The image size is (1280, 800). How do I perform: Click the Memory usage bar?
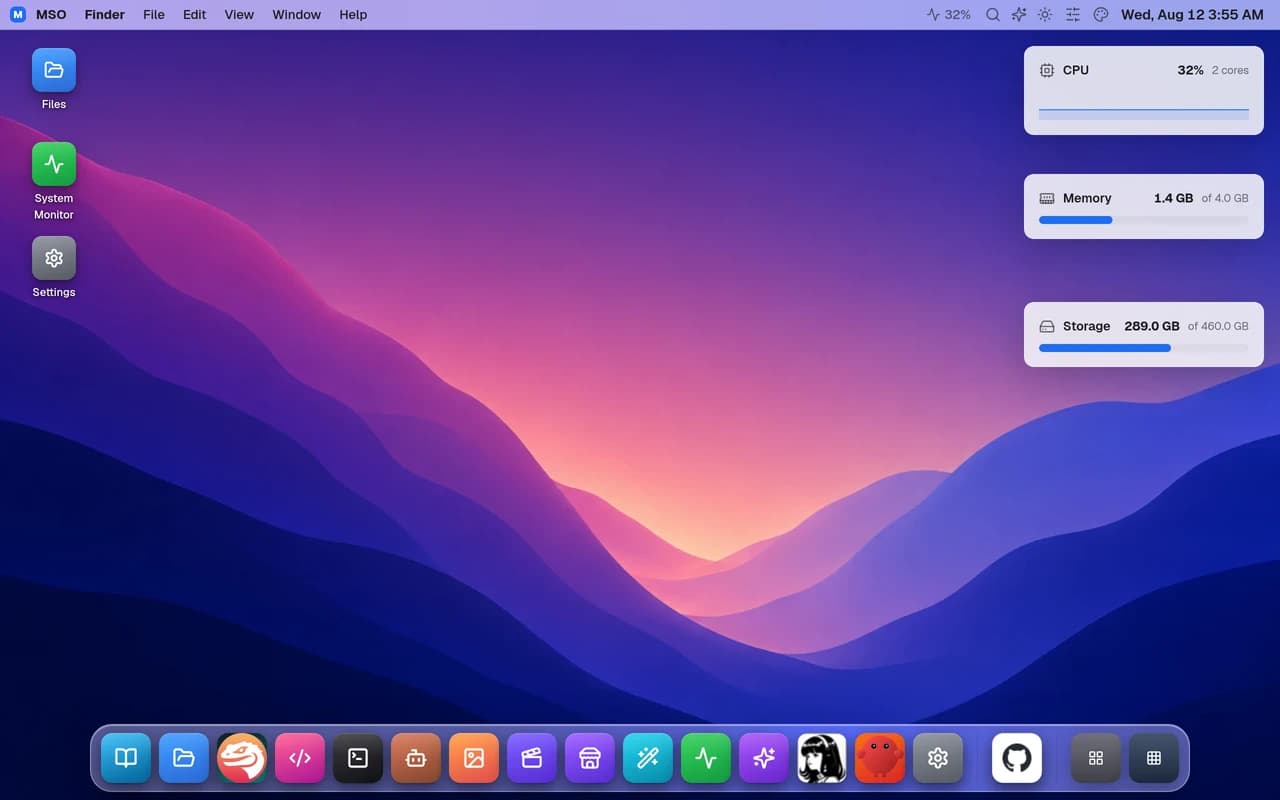[1144, 220]
